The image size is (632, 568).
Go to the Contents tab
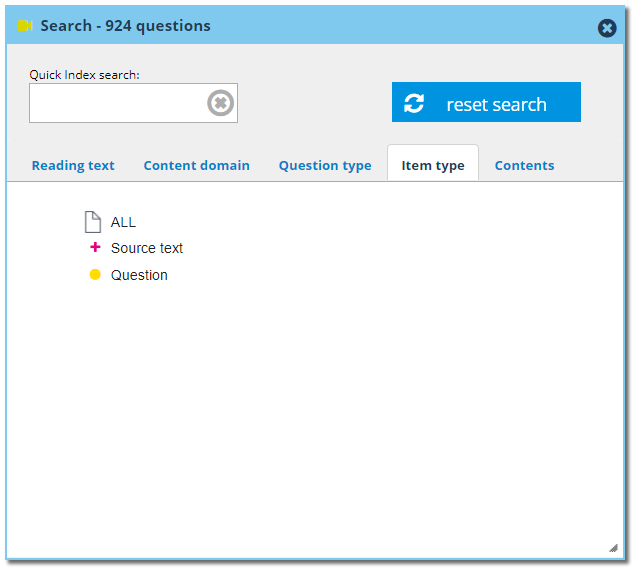524,165
